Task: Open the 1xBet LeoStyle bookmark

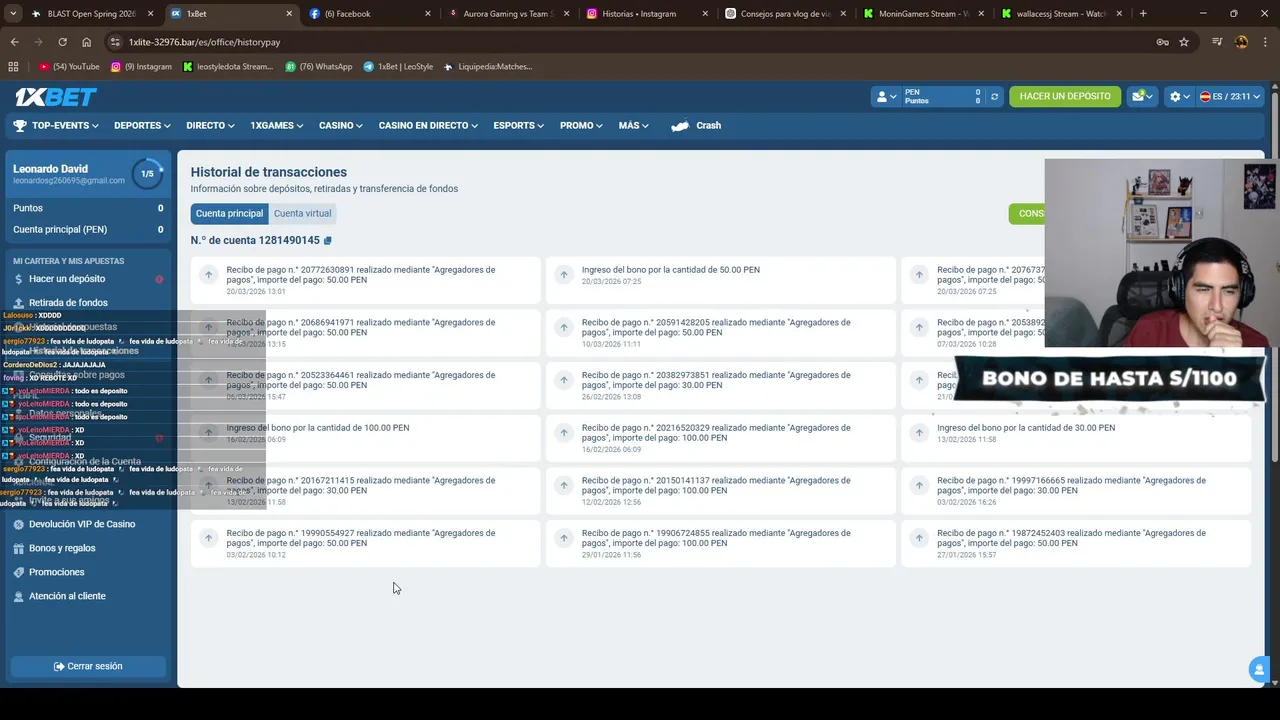Action: 398,67
